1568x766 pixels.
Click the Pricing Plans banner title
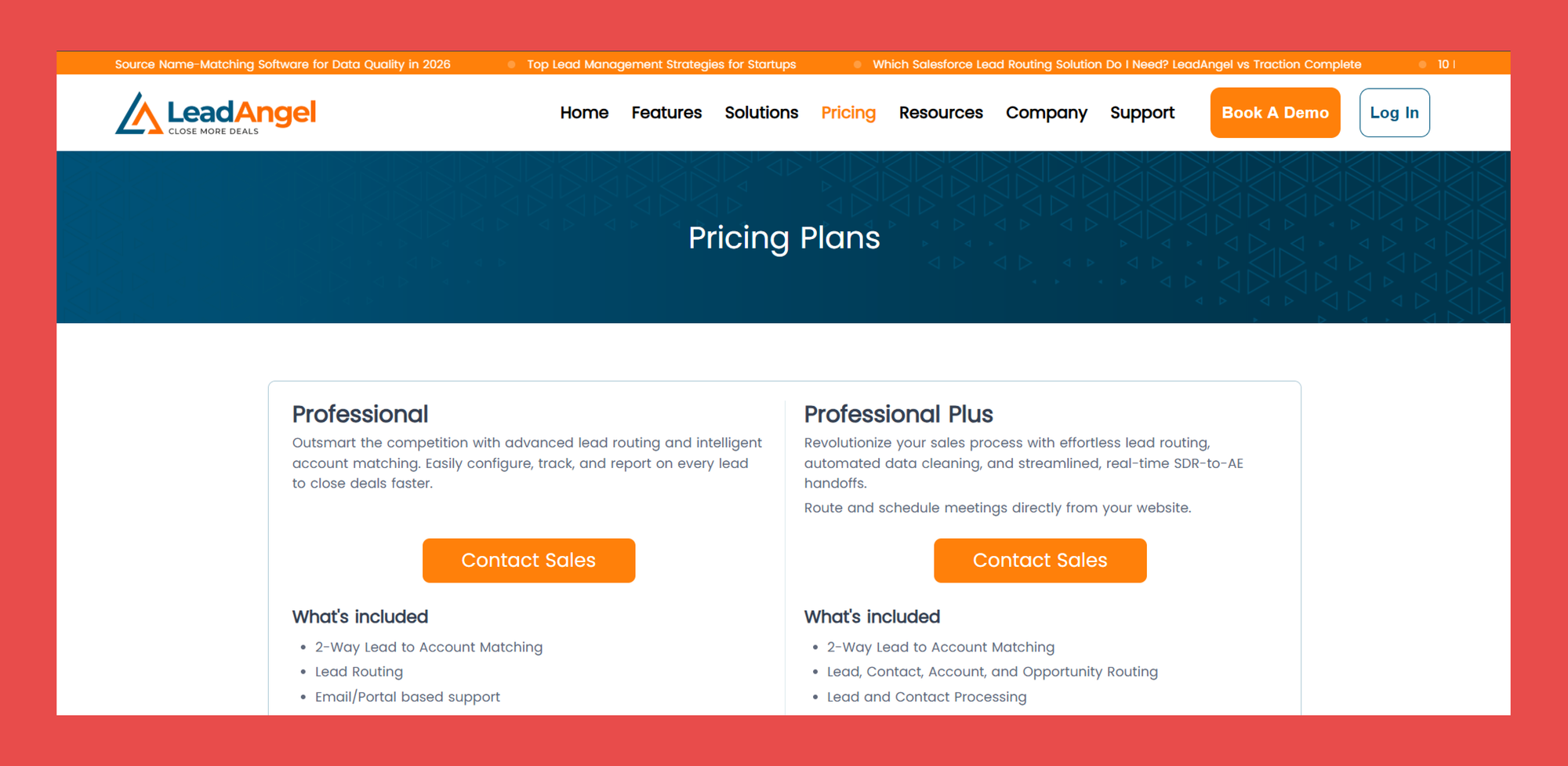click(x=784, y=238)
